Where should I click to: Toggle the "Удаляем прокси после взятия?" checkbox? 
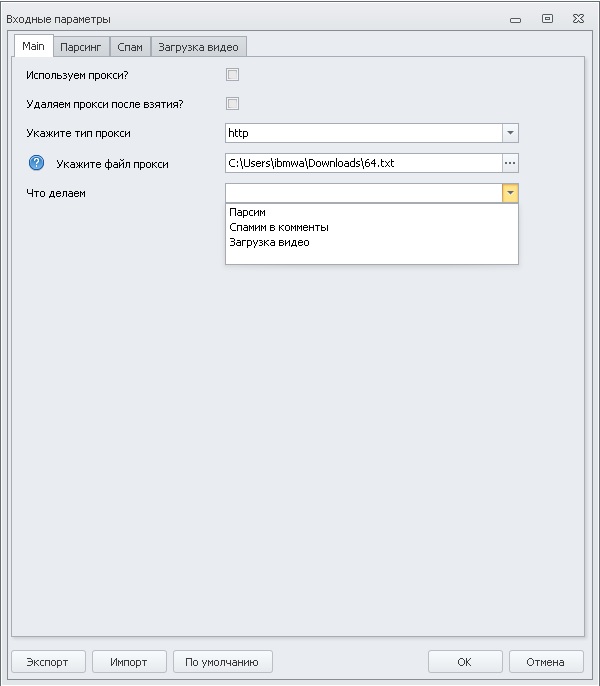233,103
